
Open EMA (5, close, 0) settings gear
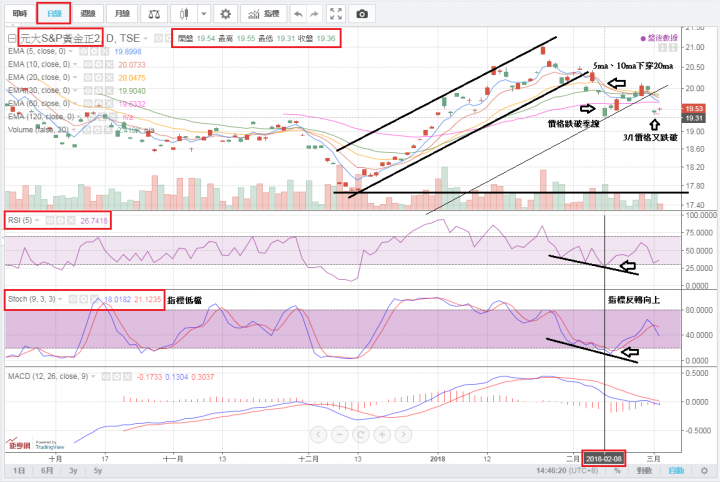pos(94,51)
